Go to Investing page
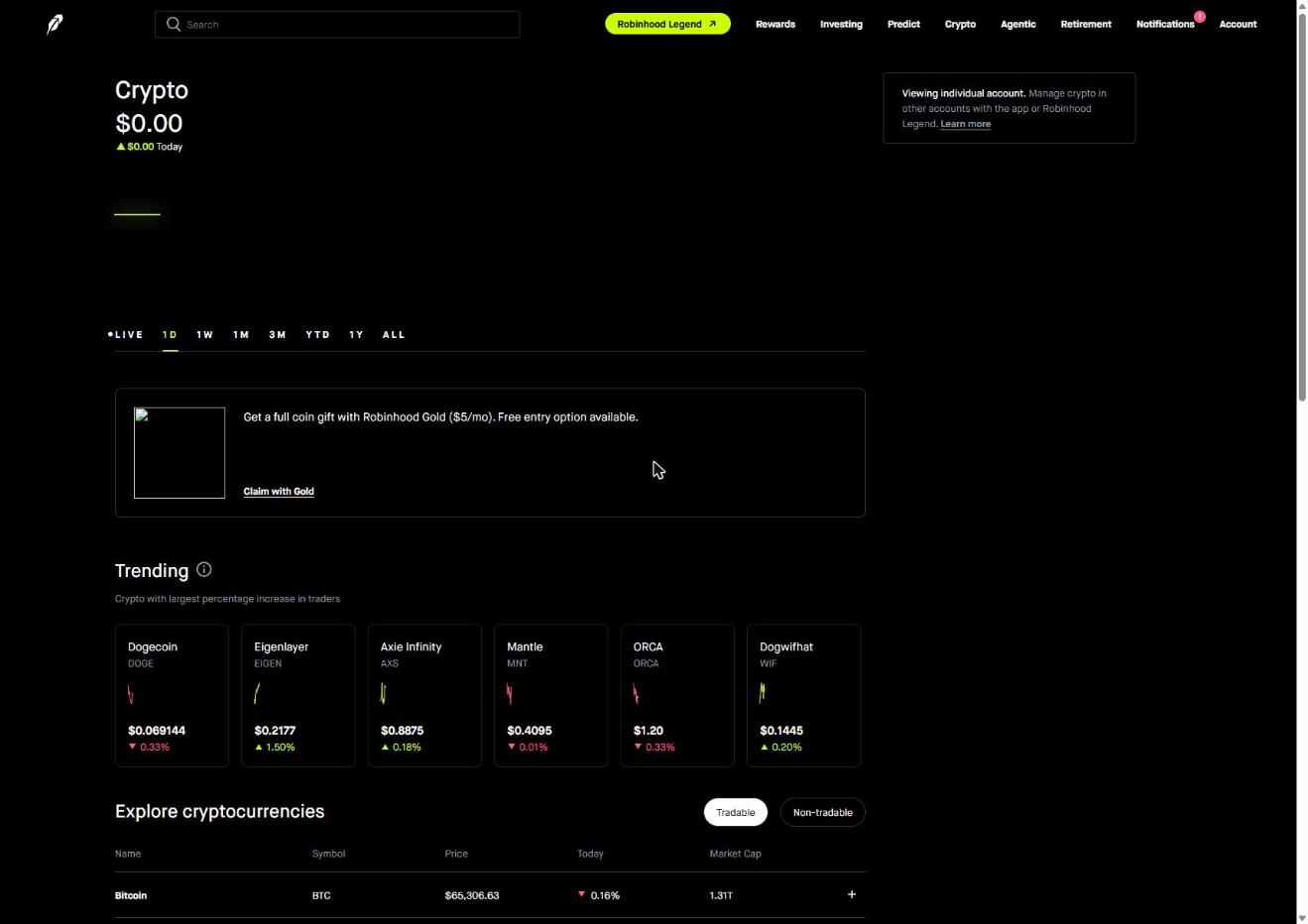Image resolution: width=1308 pixels, height=924 pixels. (841, 24)
